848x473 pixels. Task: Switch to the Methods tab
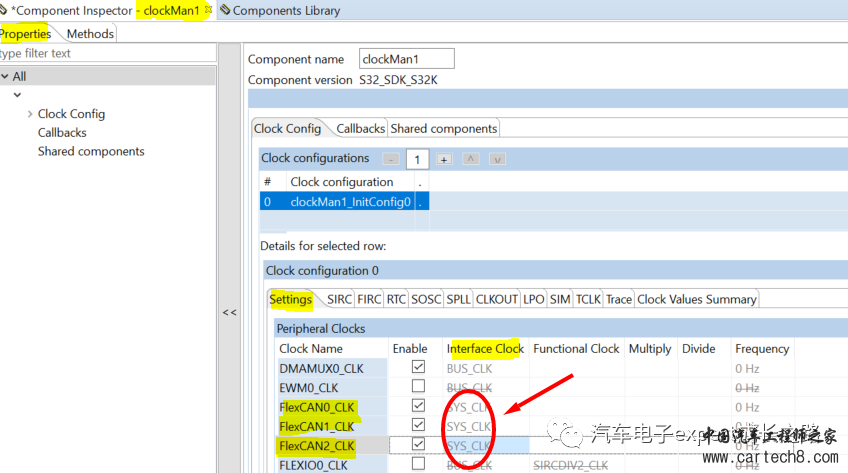[x=90, y=34]
